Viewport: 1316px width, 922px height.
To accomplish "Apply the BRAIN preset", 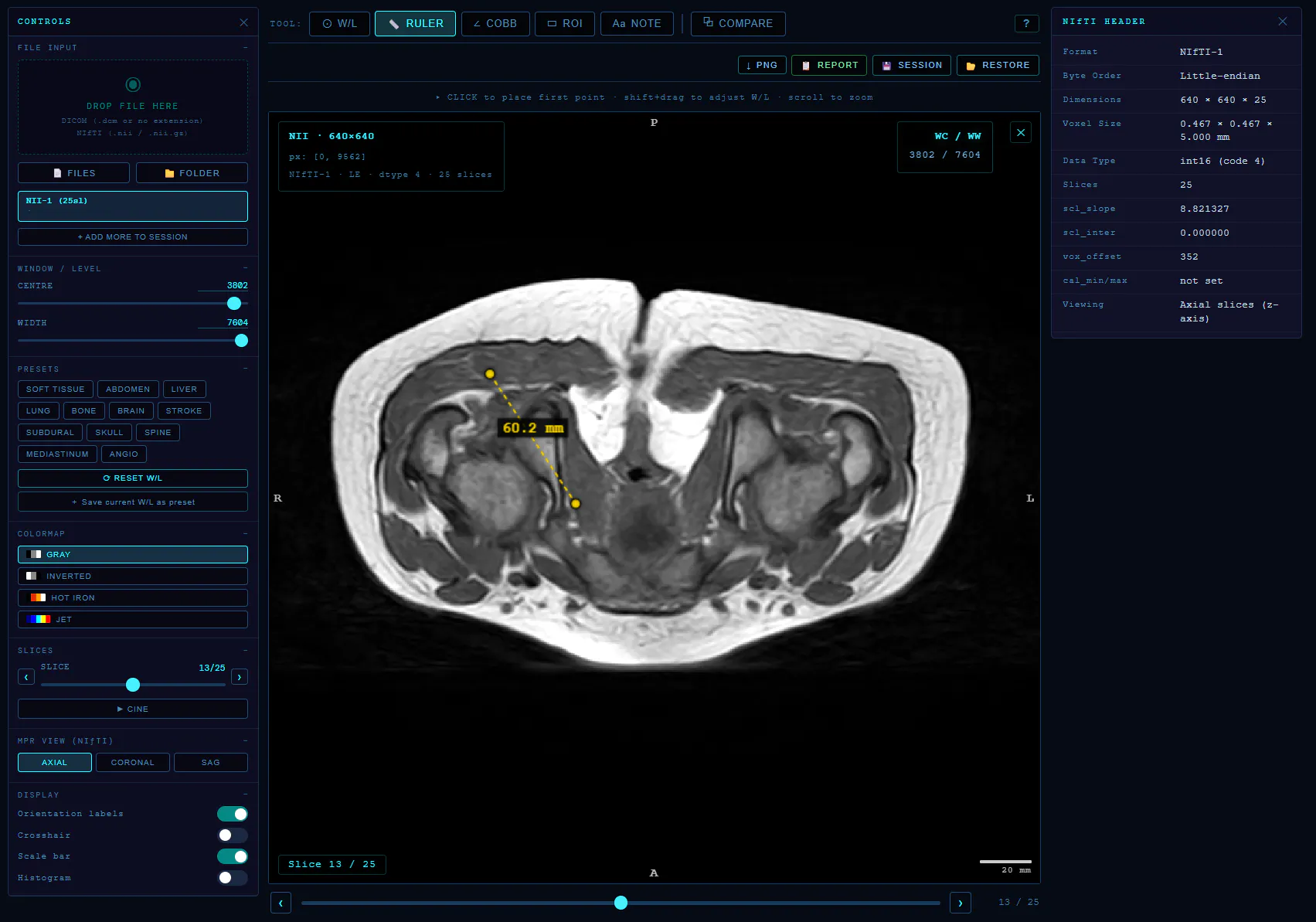I will [x=131, y=411].
